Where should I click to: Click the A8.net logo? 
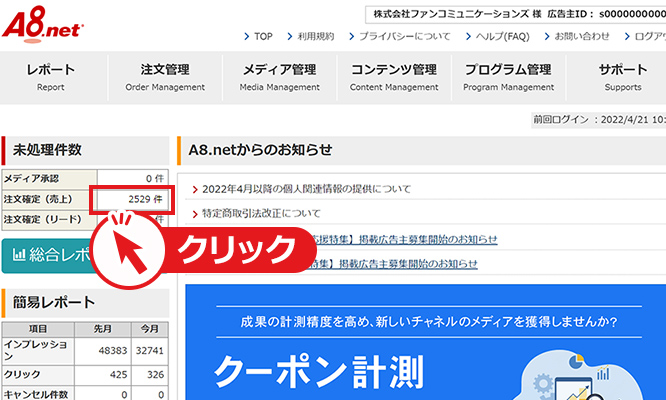tap(42, 24)
